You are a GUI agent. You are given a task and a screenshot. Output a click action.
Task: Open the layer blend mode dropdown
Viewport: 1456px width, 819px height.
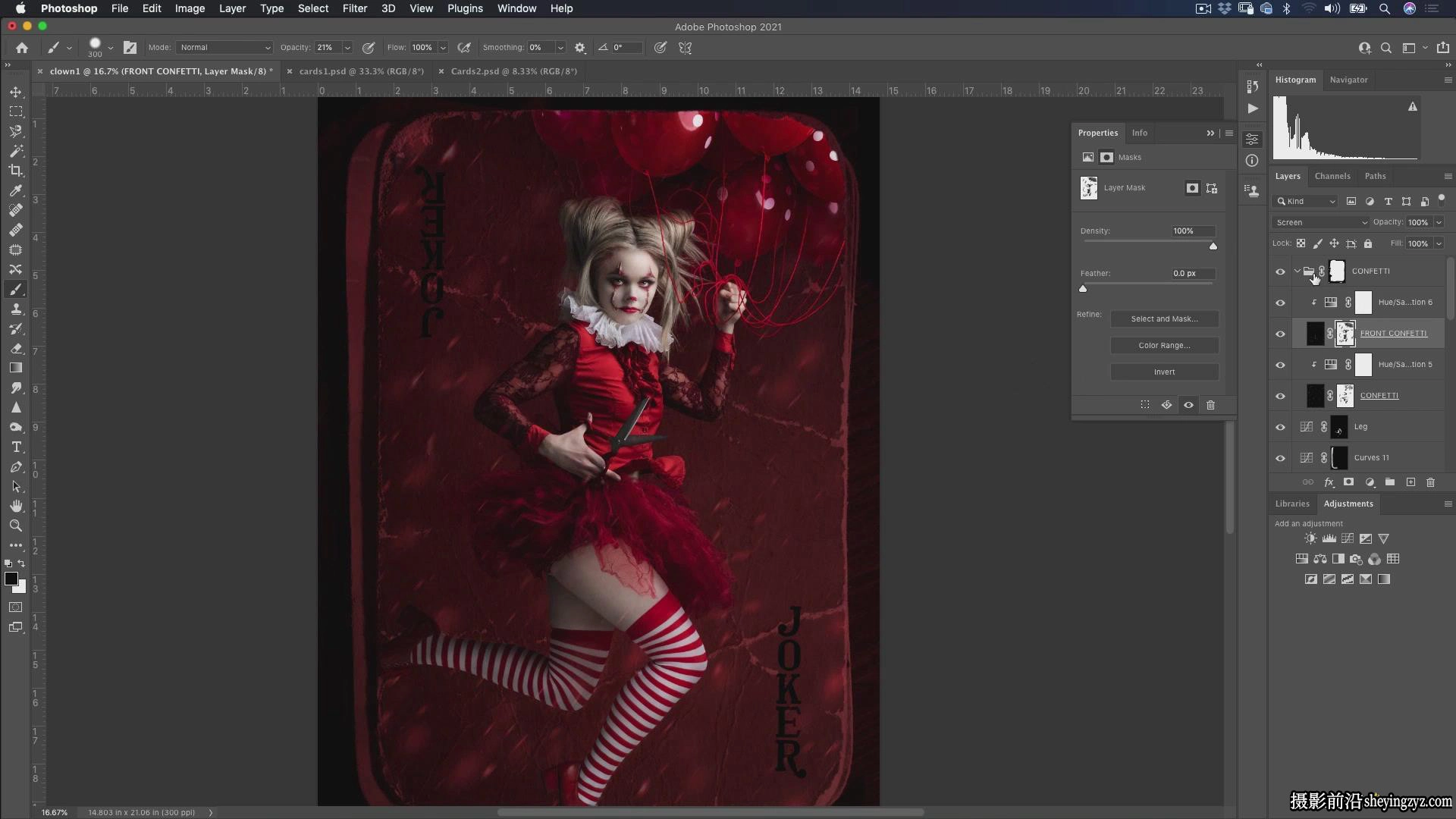tap(1321, 222)
